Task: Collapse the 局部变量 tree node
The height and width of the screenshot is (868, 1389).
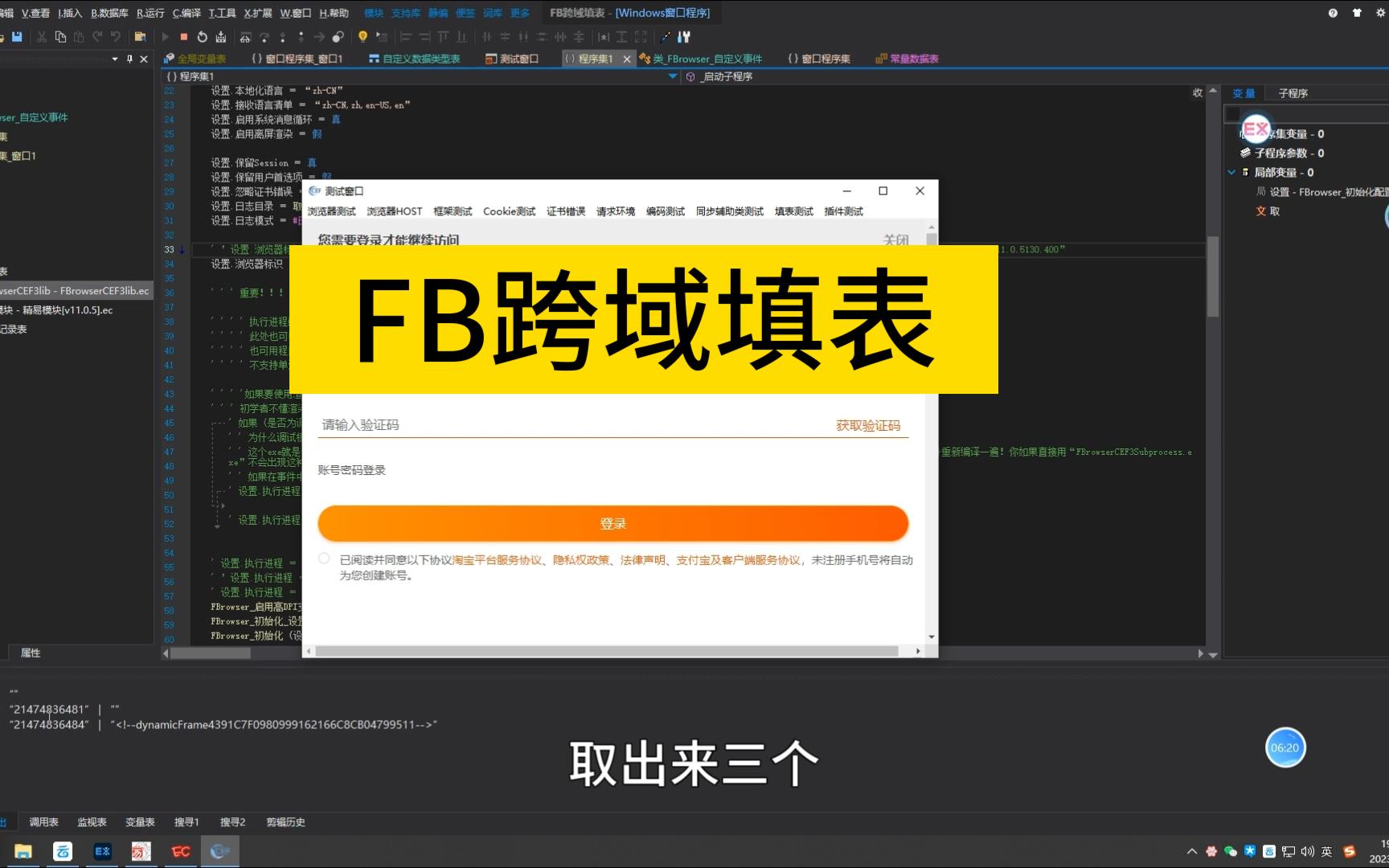Action: click(1231, 172)
